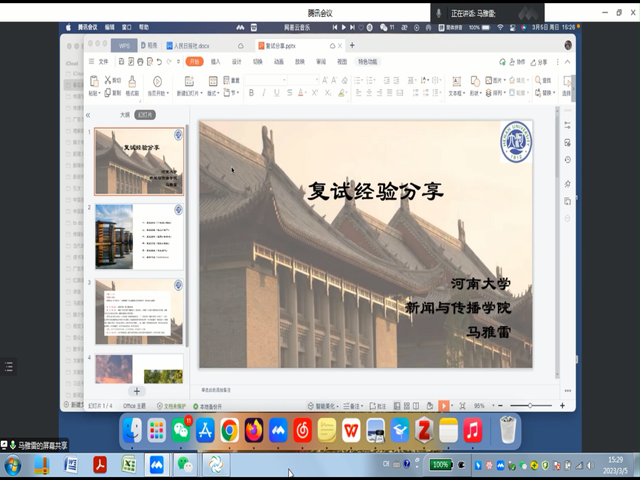This screenshot has width=640, height=480.
Task: Add a new slide with plus button
Action: tap(137, 391)
